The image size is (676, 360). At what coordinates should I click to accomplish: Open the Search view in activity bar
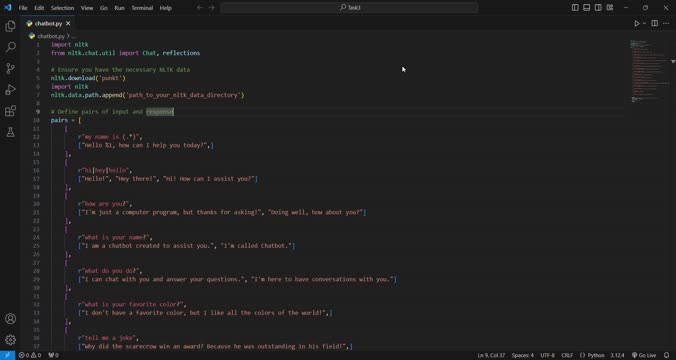(10, 47)
